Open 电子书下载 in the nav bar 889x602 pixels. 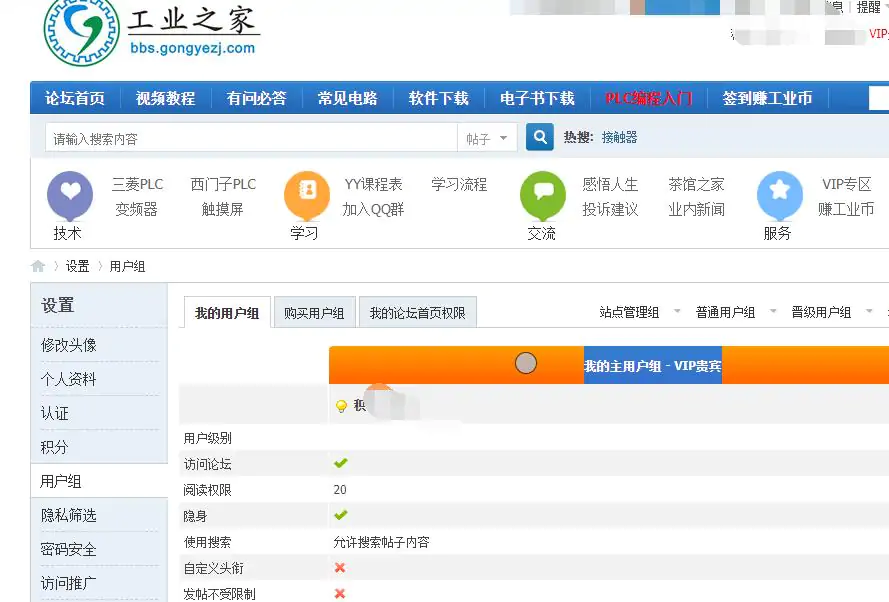coord(537,98)
